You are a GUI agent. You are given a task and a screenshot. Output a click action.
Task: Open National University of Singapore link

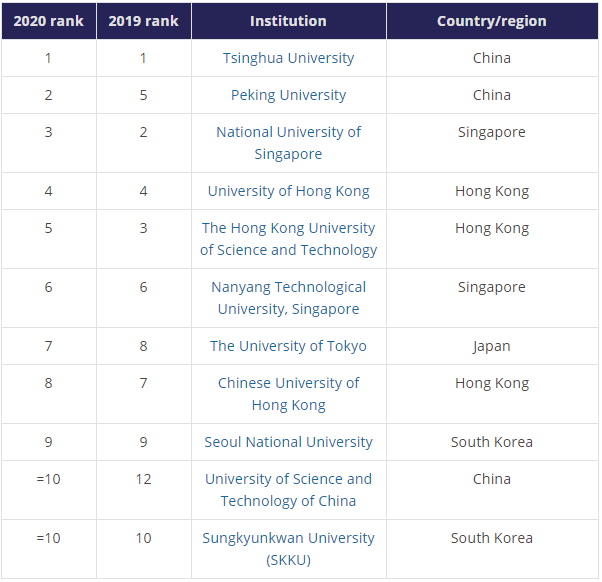coord(288,143)
